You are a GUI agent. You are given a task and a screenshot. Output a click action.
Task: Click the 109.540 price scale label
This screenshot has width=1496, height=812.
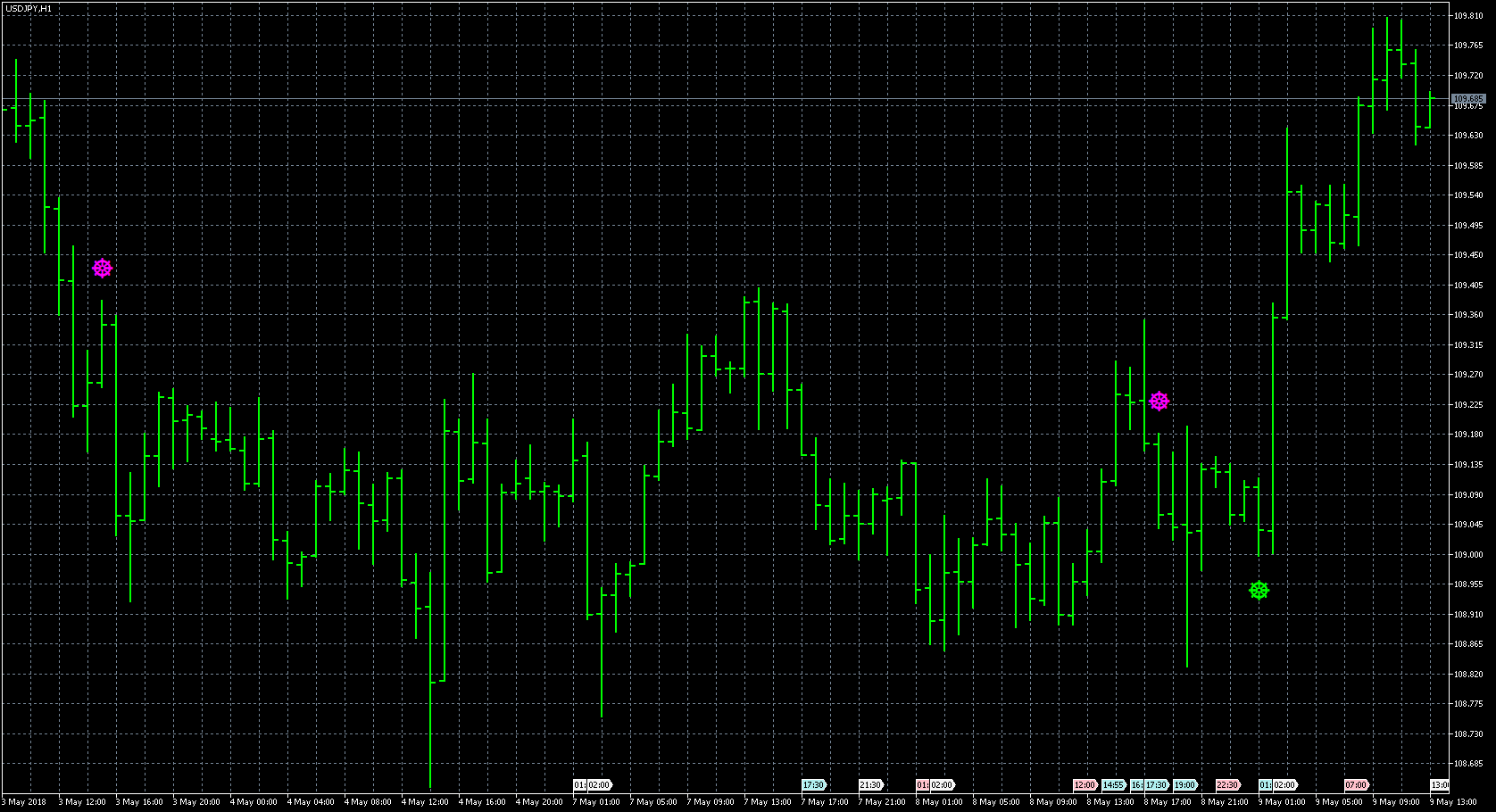1468,195
